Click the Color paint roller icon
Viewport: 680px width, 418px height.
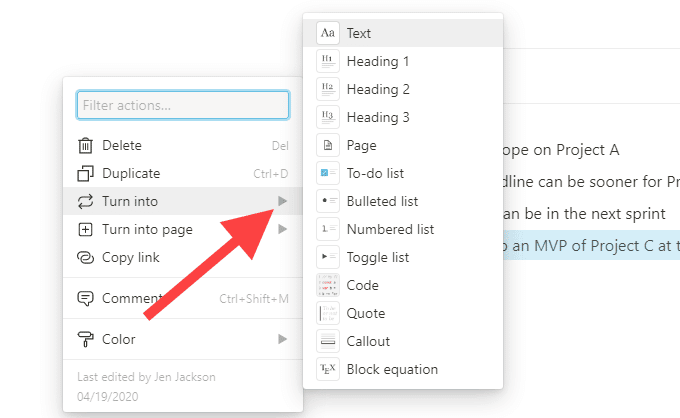[85, 339]
